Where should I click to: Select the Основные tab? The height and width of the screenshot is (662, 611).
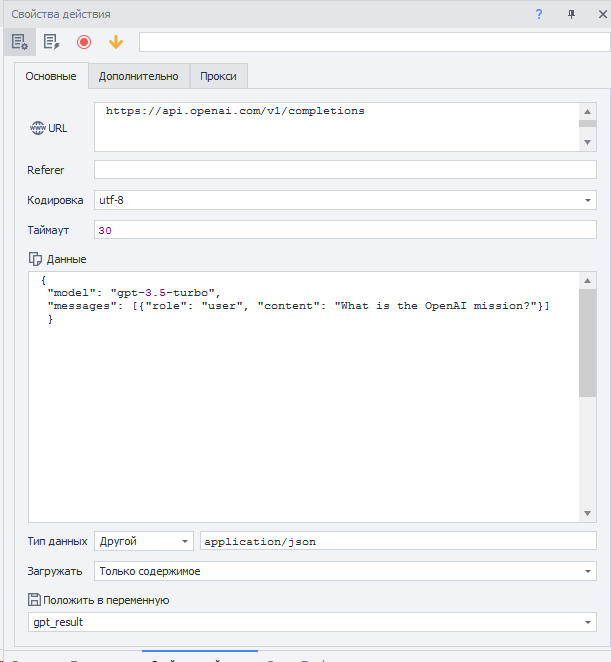tap(50, 77)
